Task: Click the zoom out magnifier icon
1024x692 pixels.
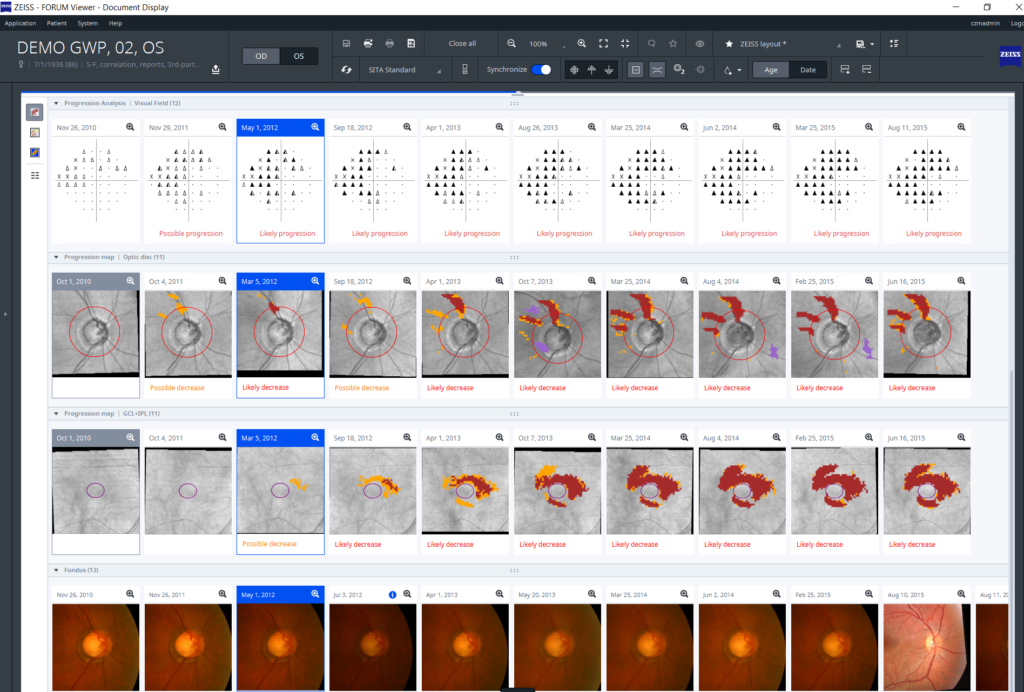Action: (x=511, y=44)
